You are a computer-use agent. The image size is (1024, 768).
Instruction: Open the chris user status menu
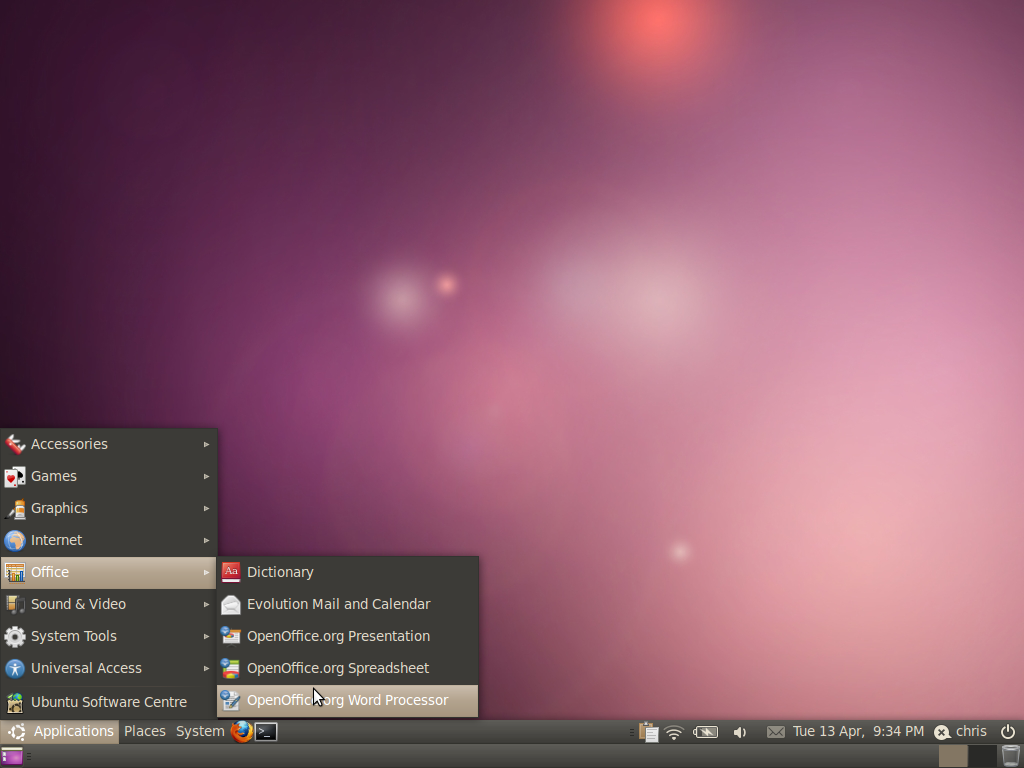pos(971,731)
